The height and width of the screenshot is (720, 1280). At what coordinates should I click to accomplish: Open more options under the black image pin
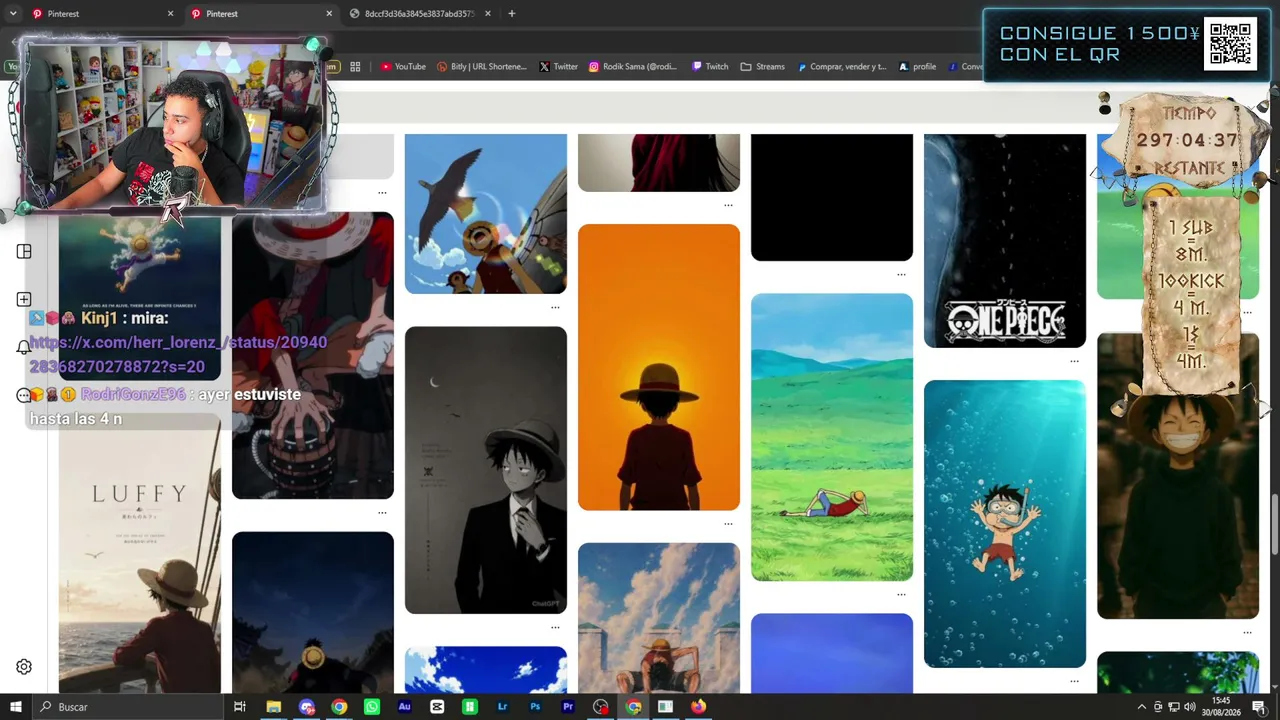[901, 274]
